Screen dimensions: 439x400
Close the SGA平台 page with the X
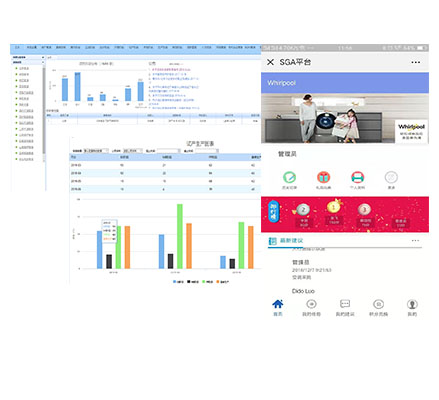pos(270,62)
